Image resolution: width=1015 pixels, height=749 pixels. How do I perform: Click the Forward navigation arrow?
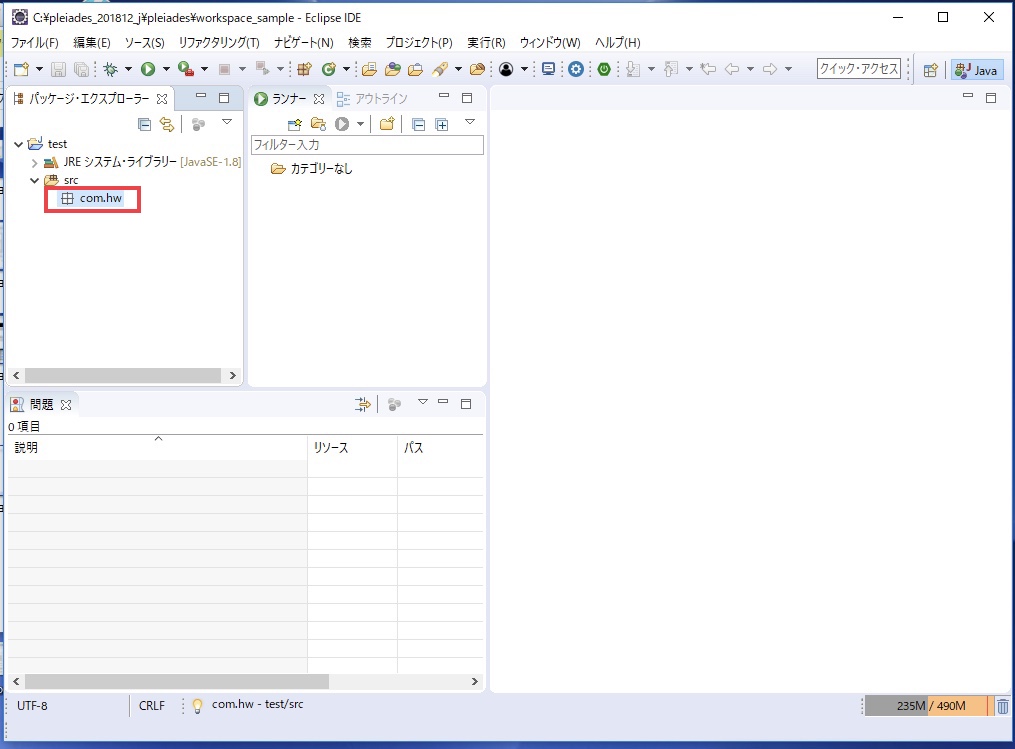point(770,69)
